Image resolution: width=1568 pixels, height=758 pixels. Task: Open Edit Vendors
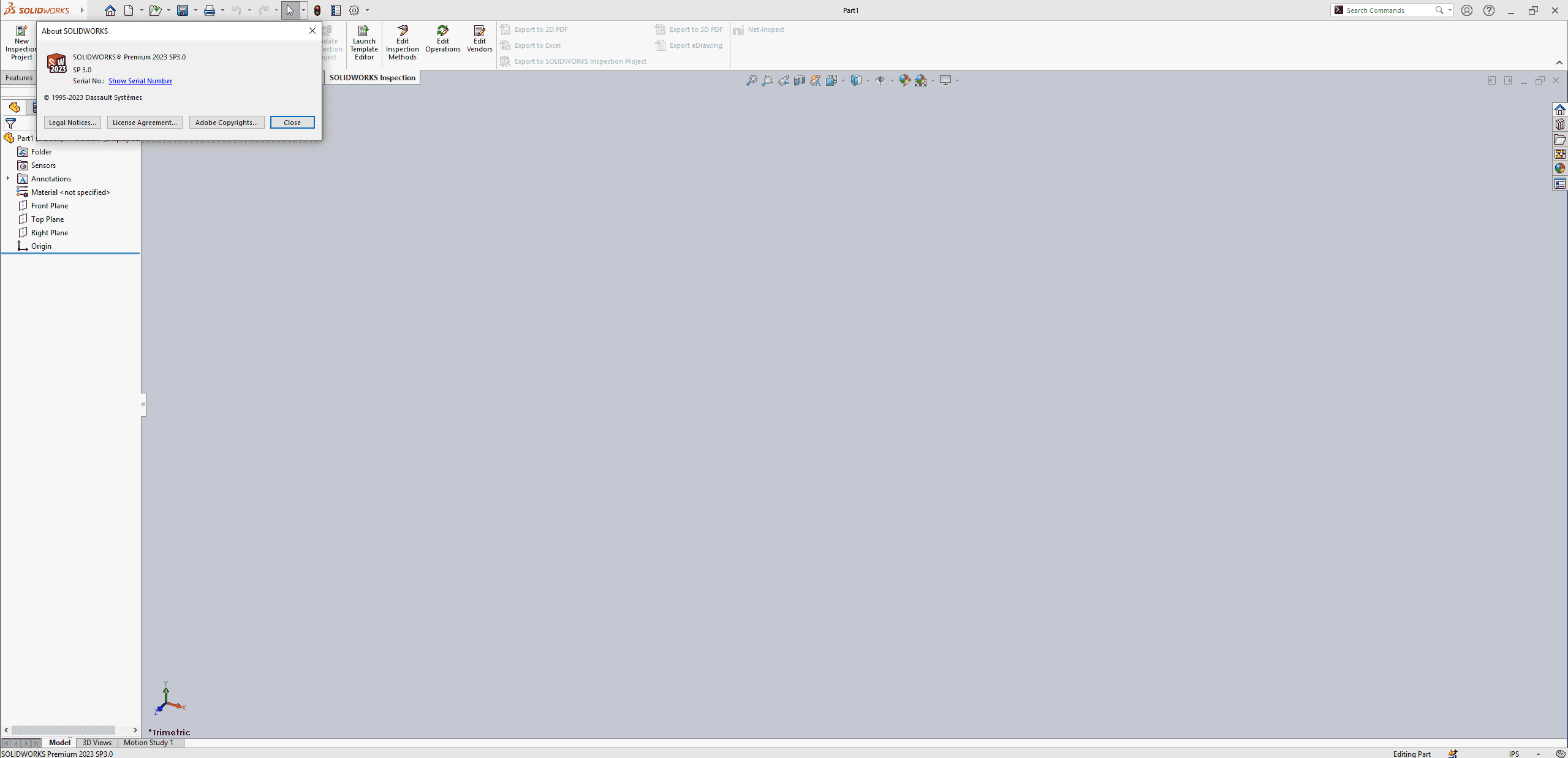click(480, 39)
